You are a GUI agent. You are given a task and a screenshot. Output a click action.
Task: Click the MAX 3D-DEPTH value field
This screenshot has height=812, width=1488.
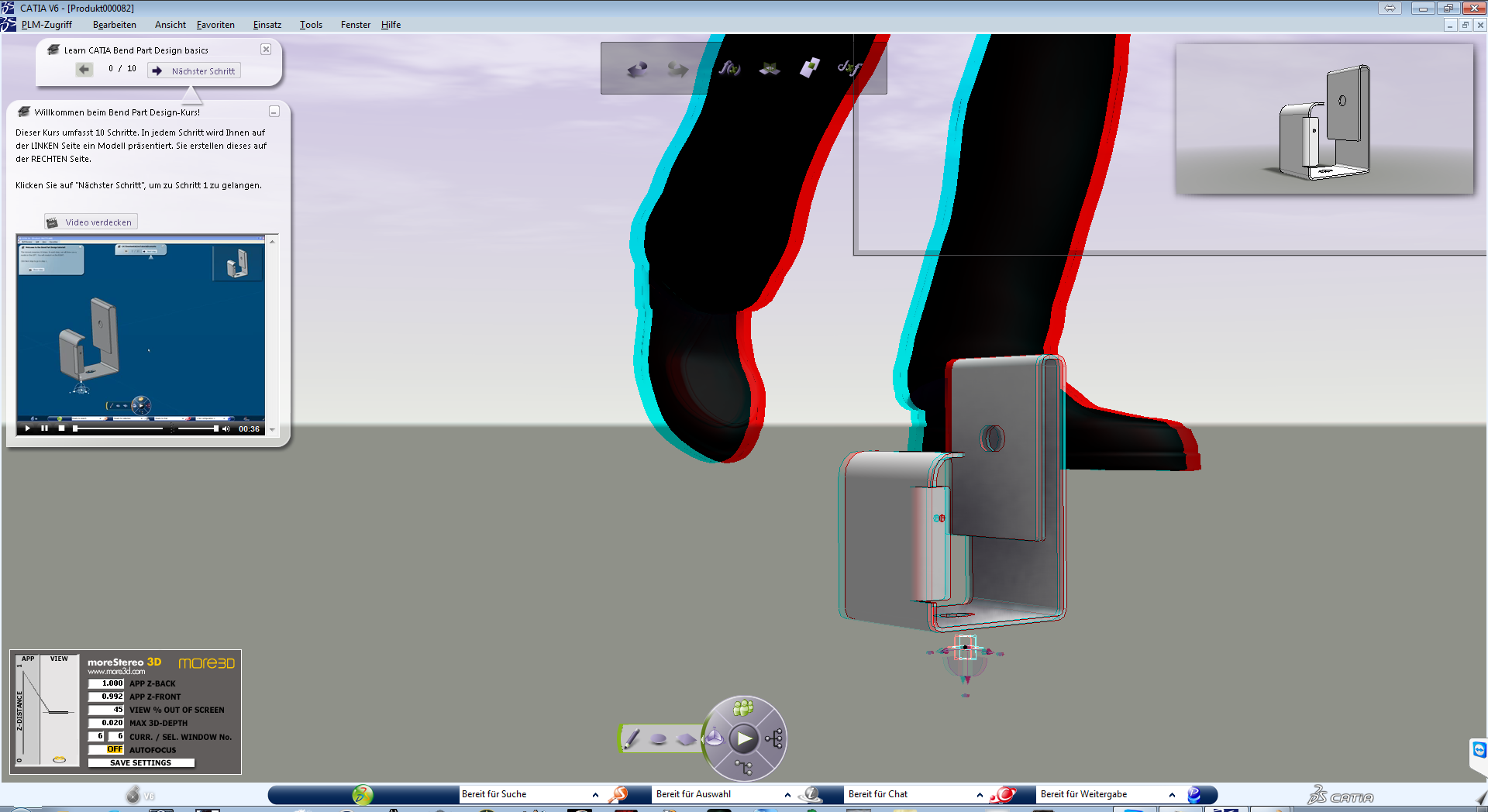(x=106, y=723)
